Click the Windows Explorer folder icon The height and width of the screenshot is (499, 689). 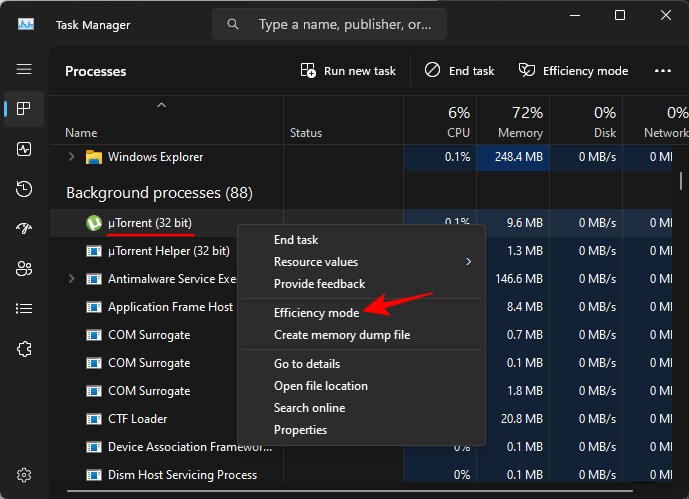tap(94, 157)
